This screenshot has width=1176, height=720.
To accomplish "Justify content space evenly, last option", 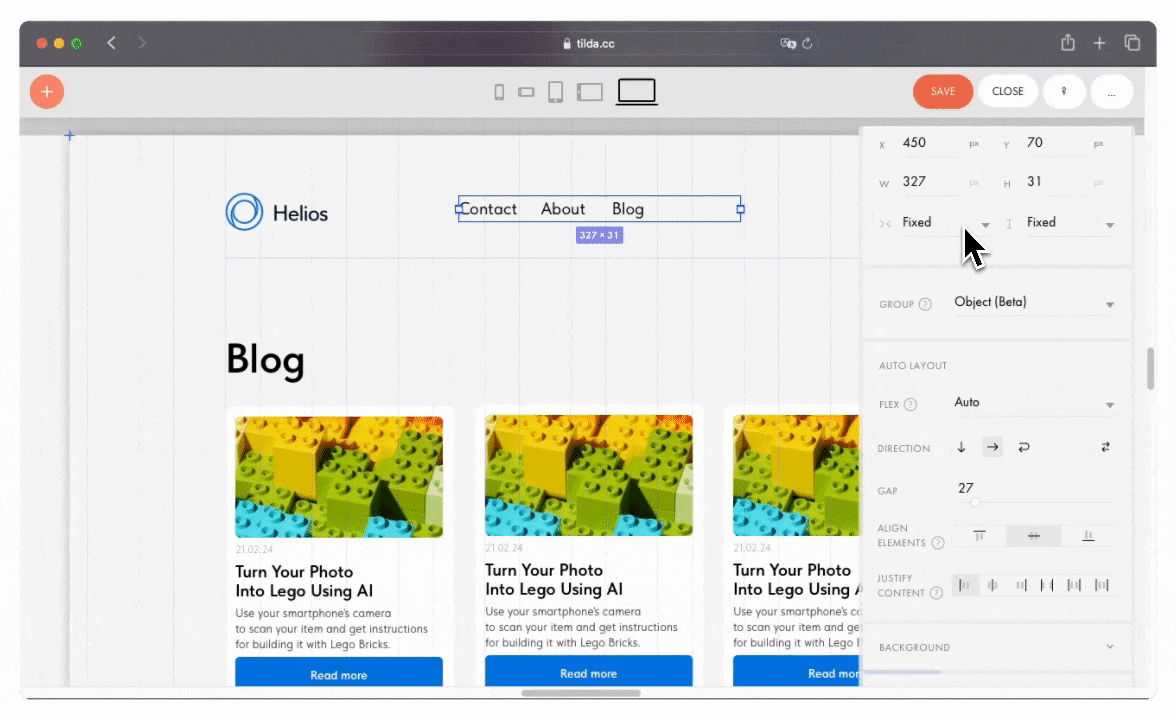I will click(x=1102, y=585).
